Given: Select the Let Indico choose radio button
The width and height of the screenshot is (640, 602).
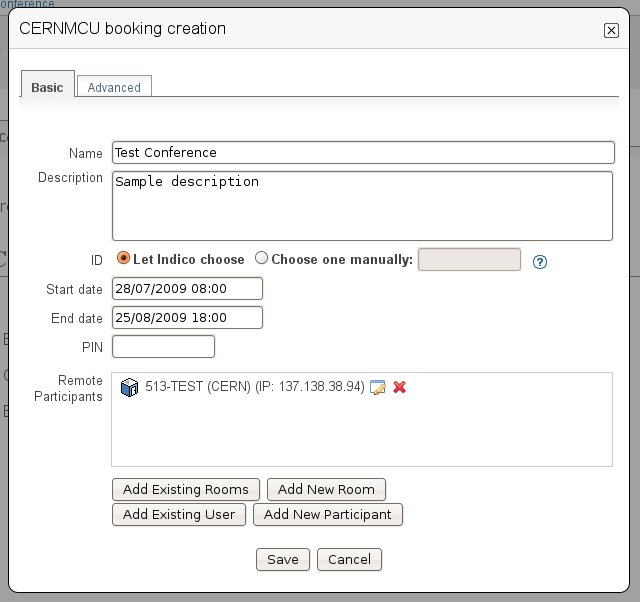Looking at the screenshot, I should (123, 258).
